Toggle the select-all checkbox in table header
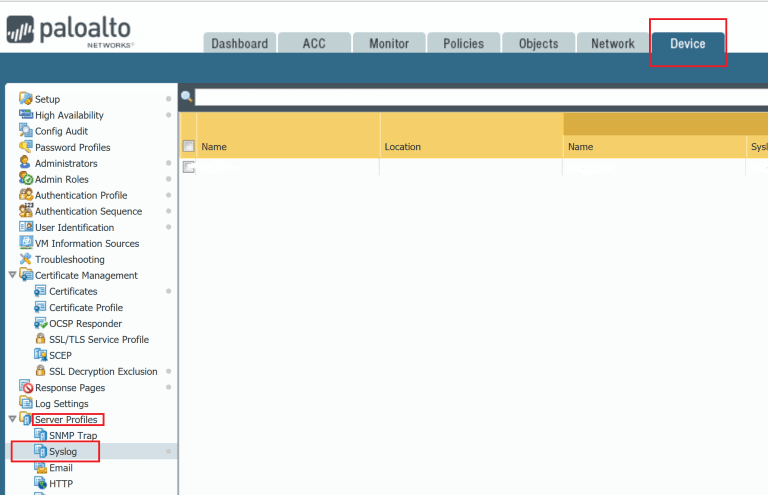 188,146
